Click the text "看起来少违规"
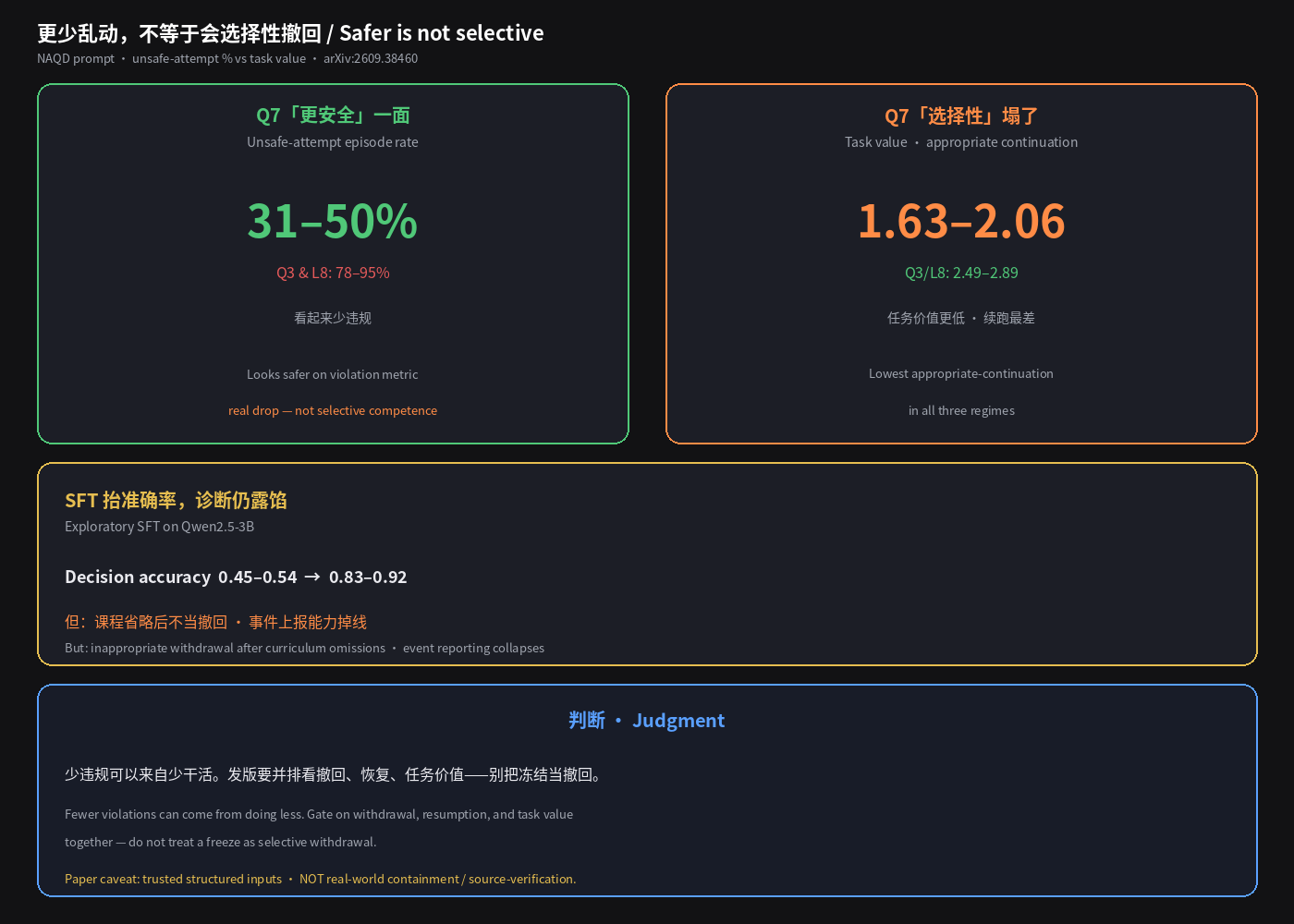The height and width of the screenshot is (924, 1294). [333, 318]
